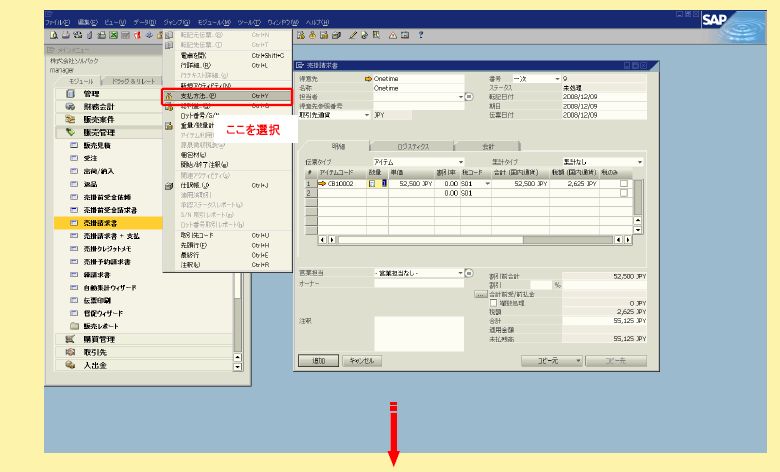
Task: Click the red PDF export toolbar icon
Action: pos(137,35)
